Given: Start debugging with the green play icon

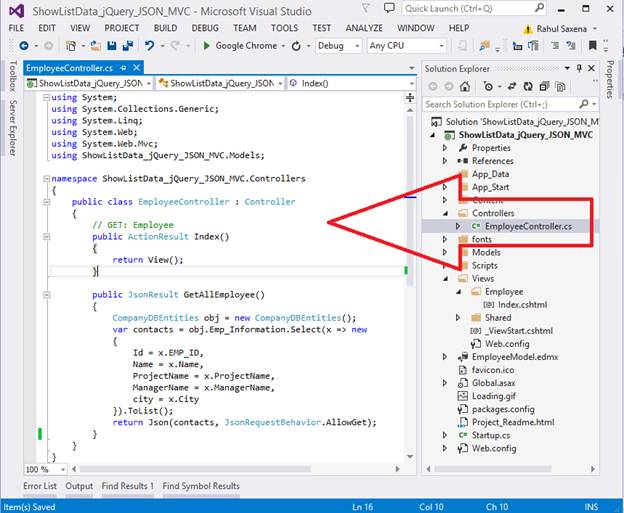Looking at the screenshot, I should 206,46.
